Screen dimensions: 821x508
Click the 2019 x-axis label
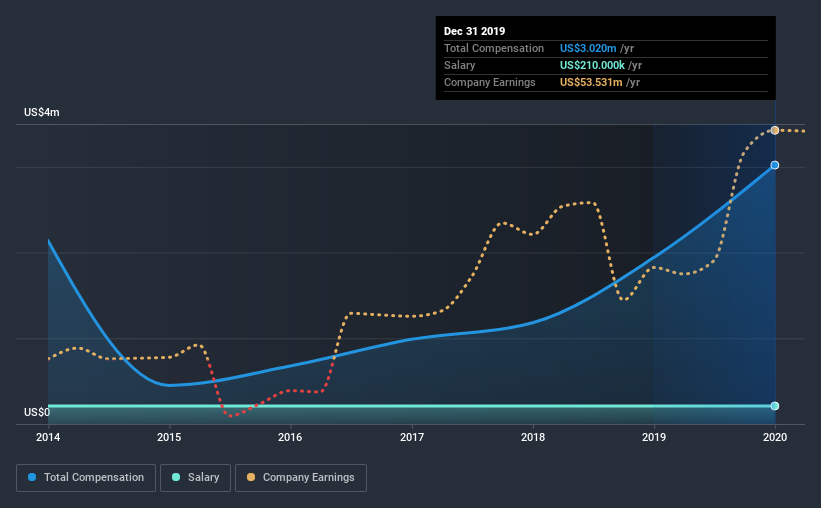[654, 437]
